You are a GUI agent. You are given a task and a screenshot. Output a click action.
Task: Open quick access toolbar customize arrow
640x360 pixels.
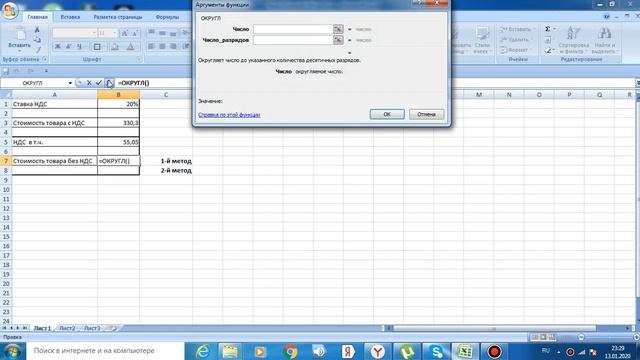46,71
